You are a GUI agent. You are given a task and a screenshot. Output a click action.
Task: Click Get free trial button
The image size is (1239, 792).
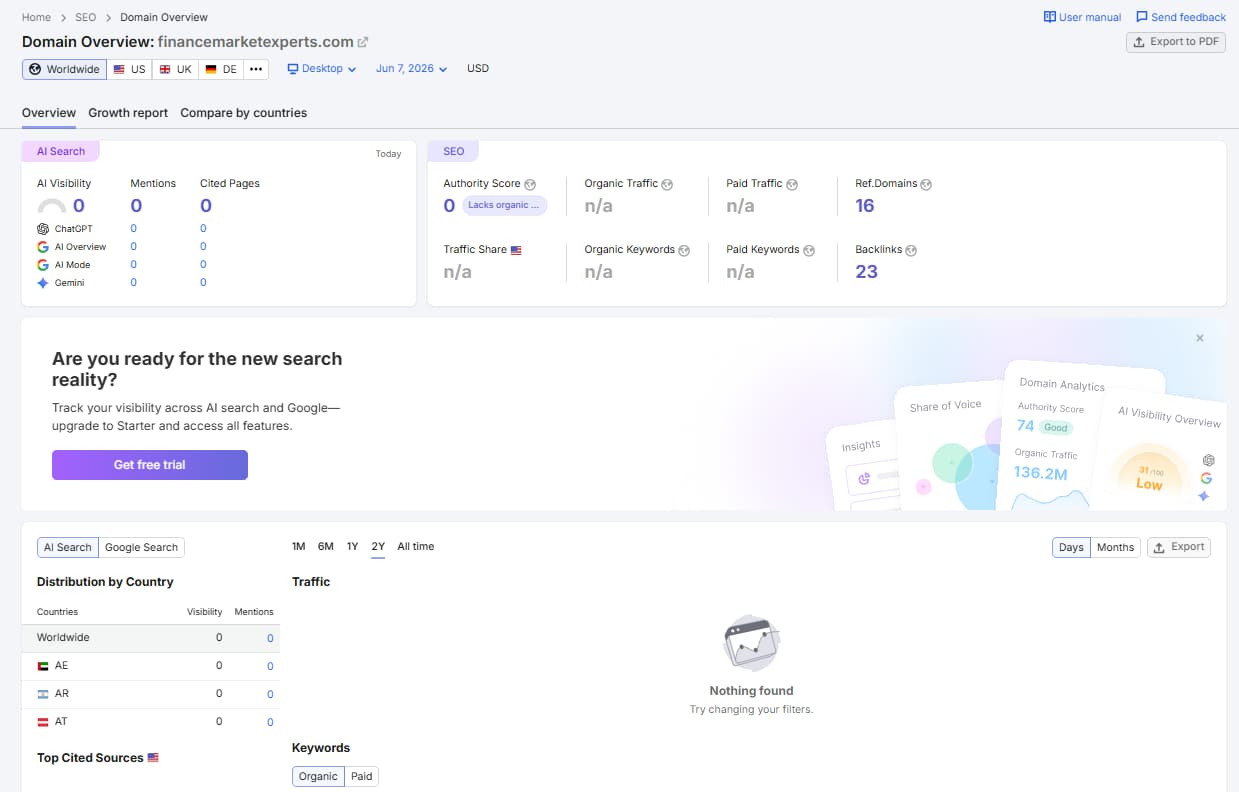coord(150,465)
